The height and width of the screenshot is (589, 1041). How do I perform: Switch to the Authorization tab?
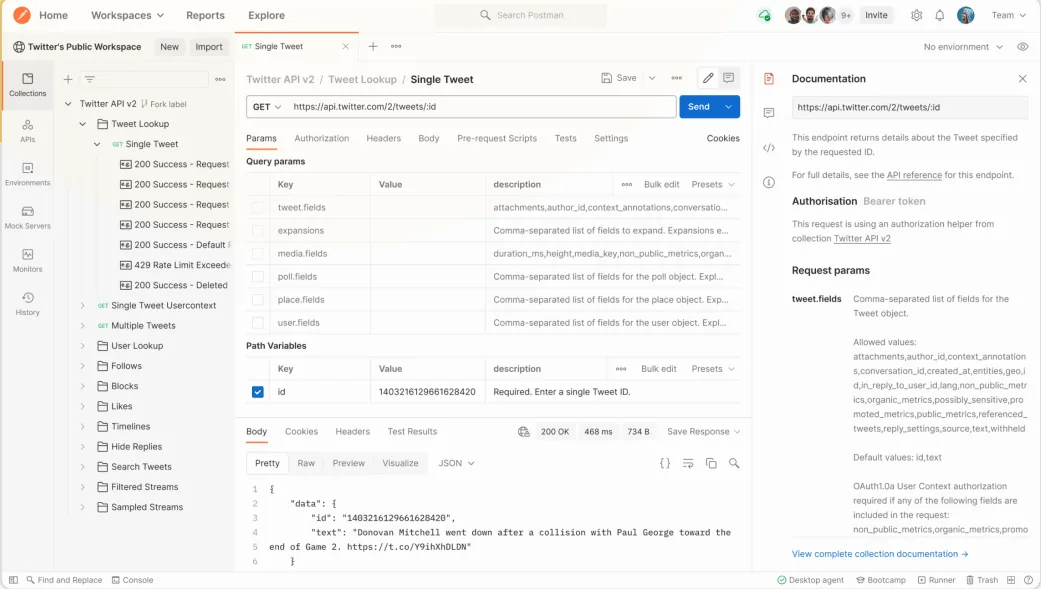321,138
